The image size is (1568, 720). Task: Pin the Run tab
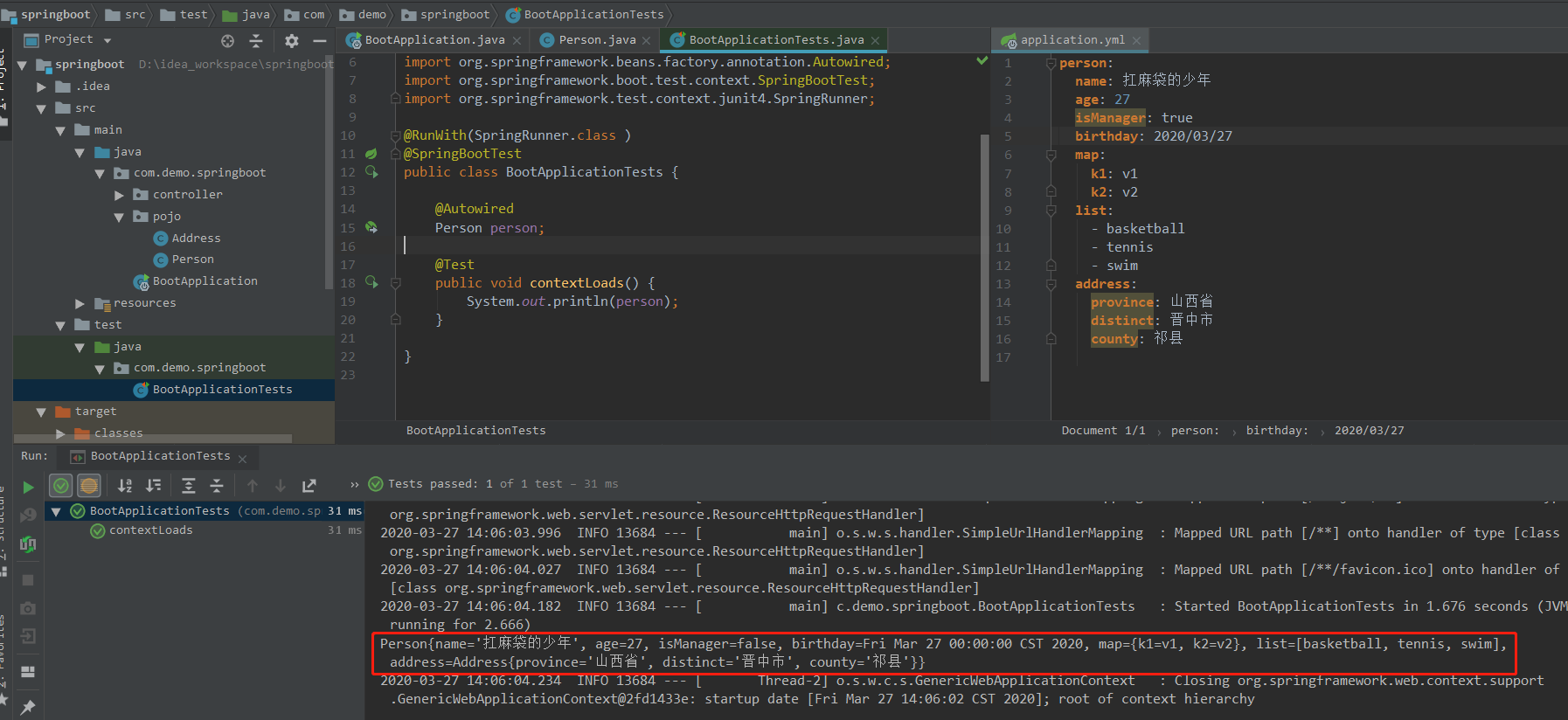point(28,706)
